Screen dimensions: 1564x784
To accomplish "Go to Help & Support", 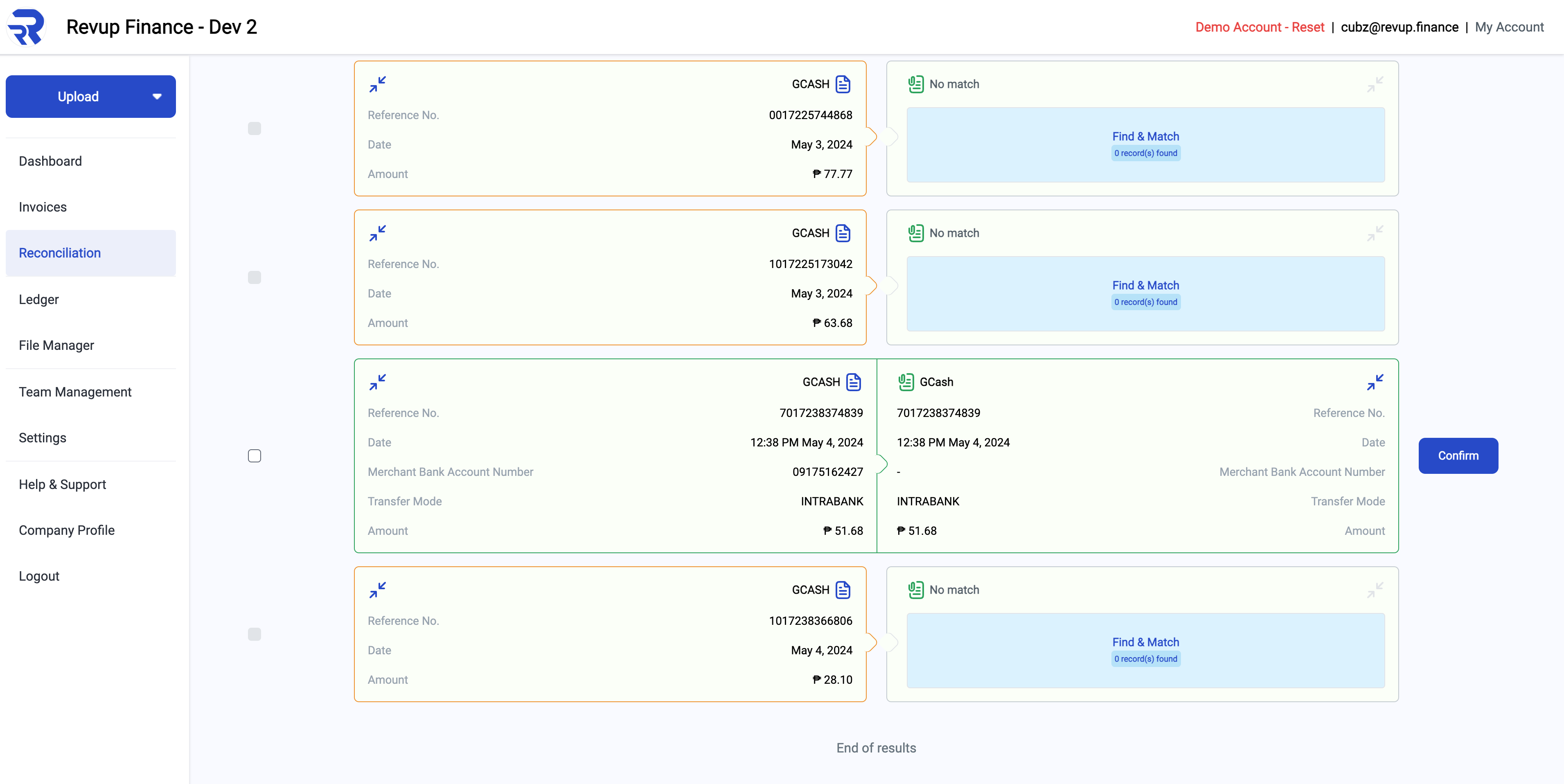I will pos(90,484).
